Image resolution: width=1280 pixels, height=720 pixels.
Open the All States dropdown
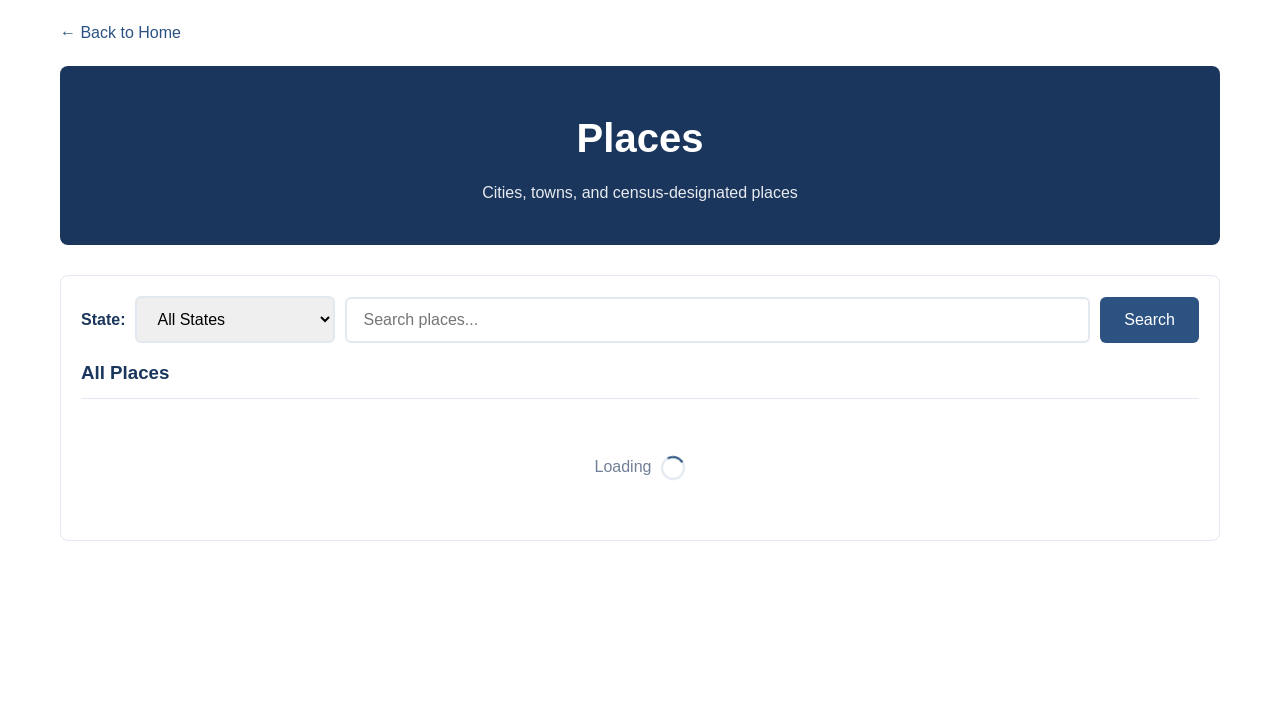coord(235,320)
